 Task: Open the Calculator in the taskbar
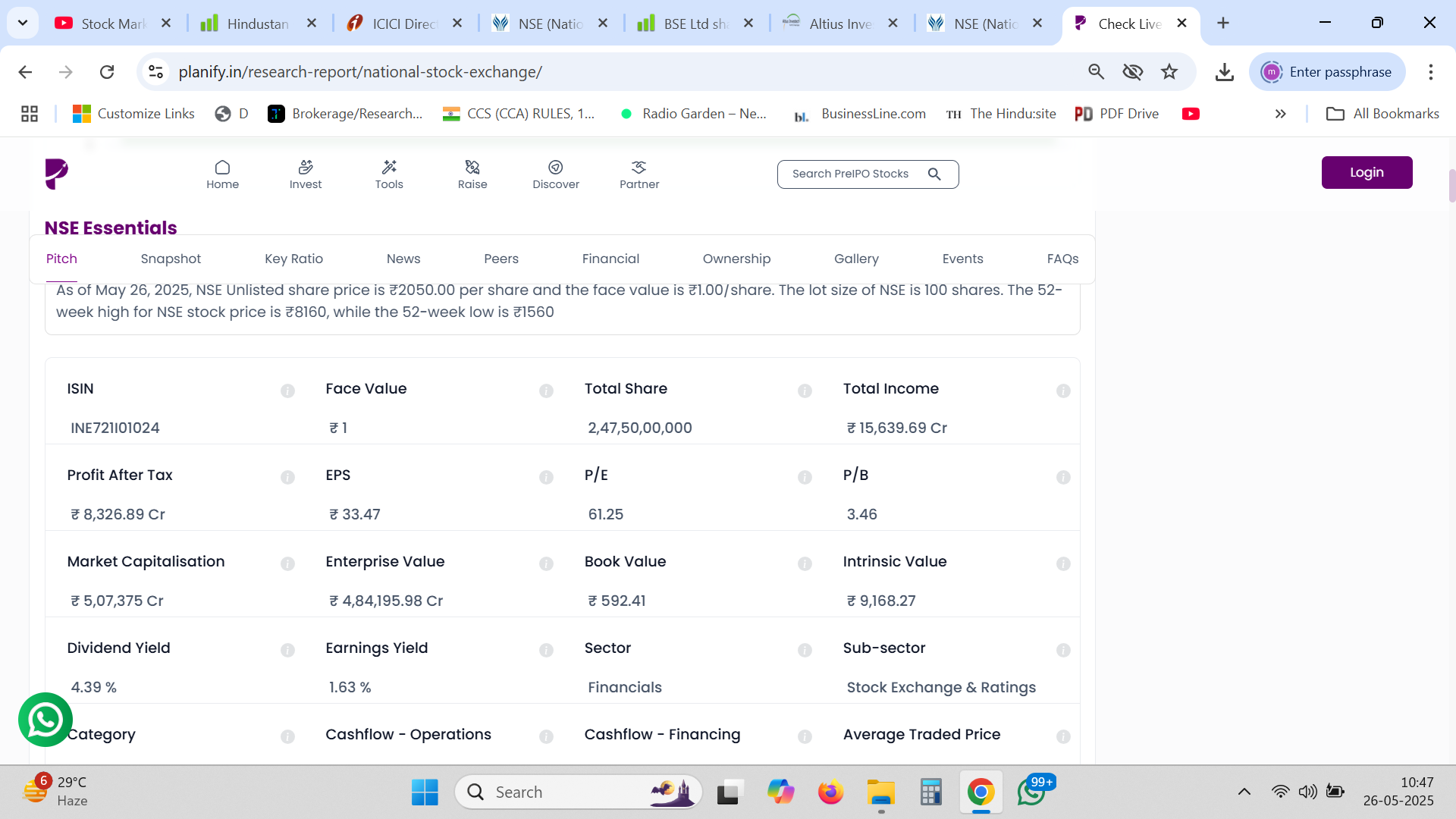pos(930,792)
